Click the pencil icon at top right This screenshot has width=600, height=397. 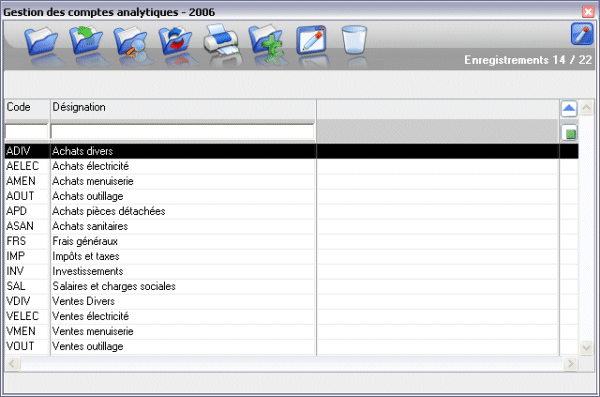[x=582, y=34]
